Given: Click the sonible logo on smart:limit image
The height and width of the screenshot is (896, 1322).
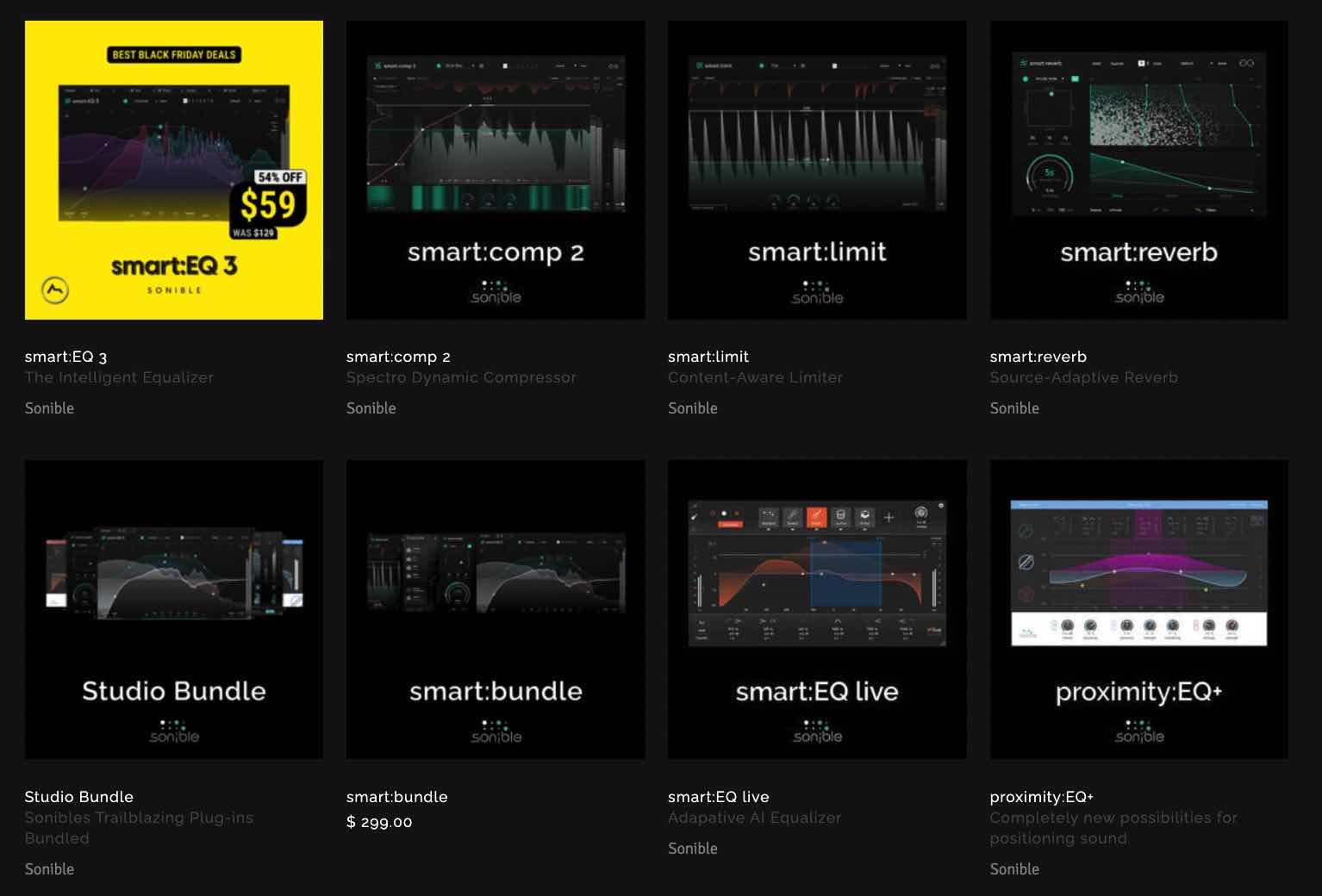Looking at the screenshot, I should pos(817,293).
